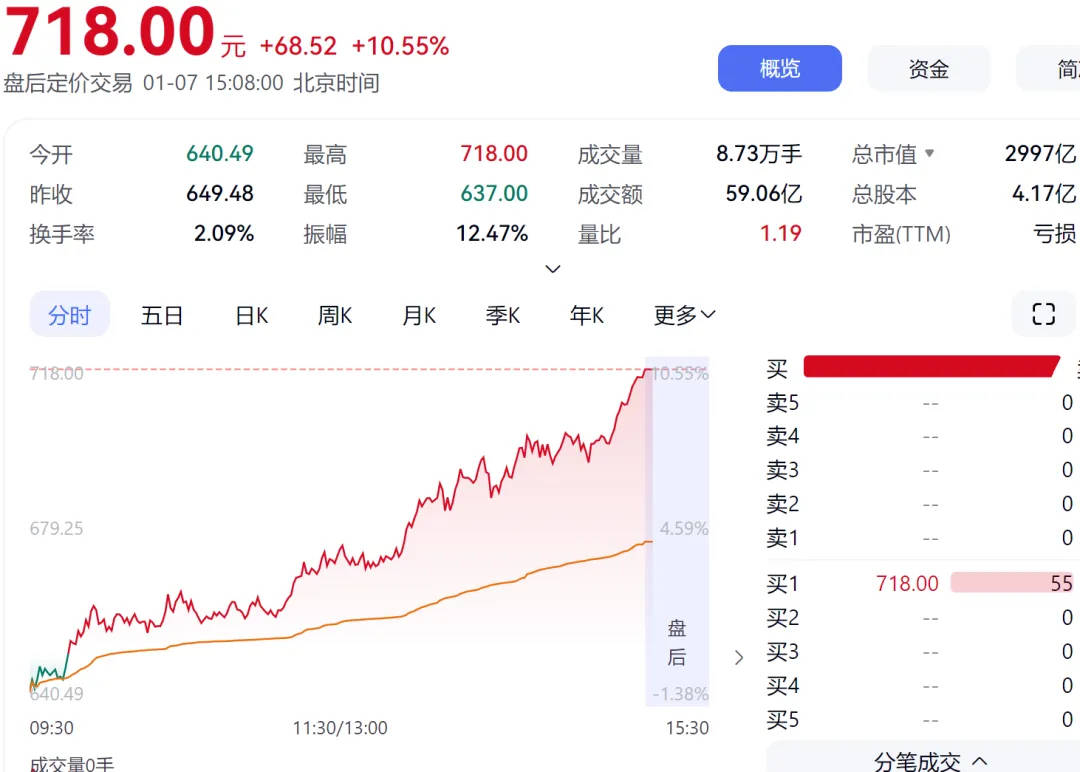The height and width of the screenshot is (772, 1080).
Task: Click the fullscreen chart expand icon
Action: (x=1043, y=314)
